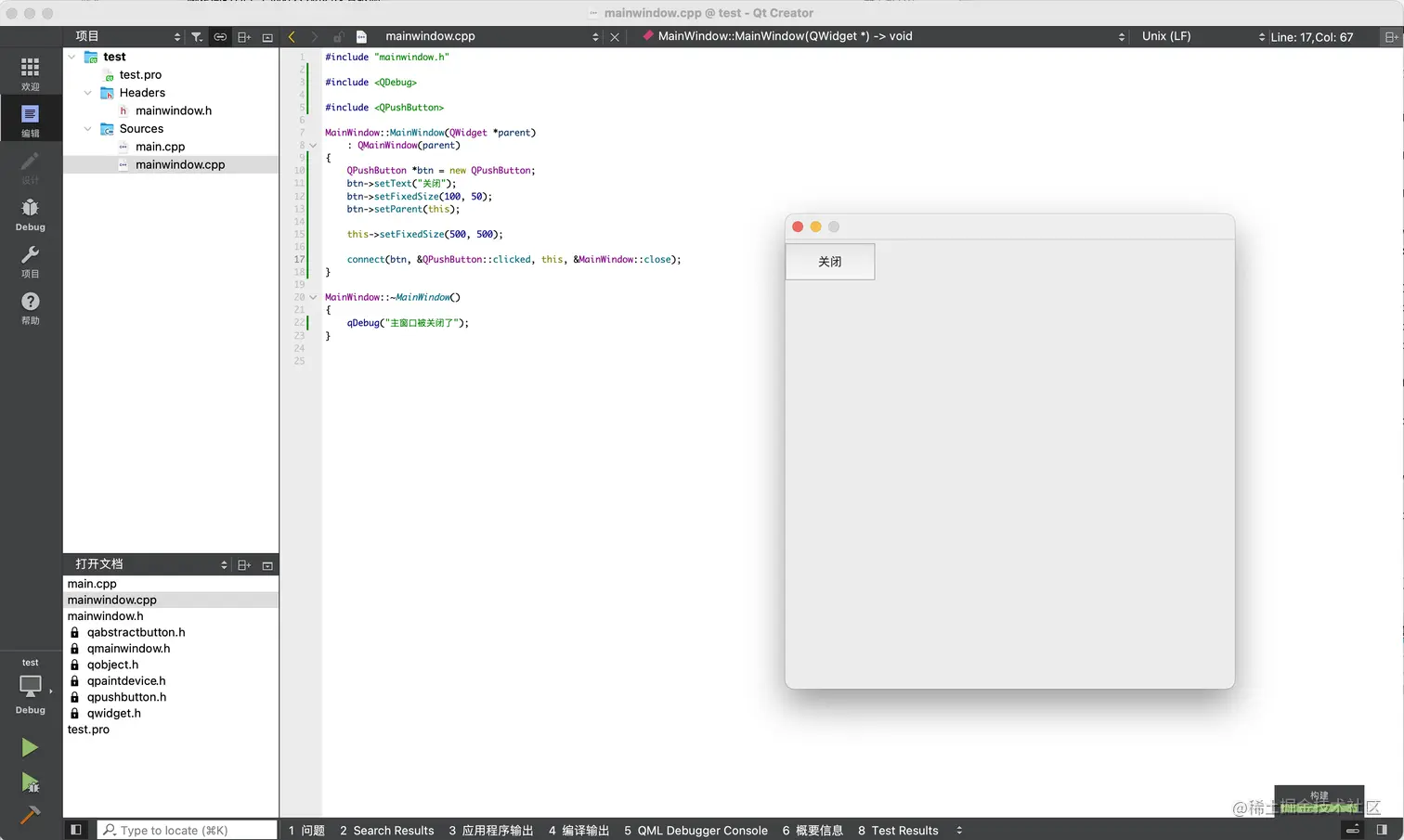Image resolution: width=1404 pixels, height=840 pixels.
Task: Open Help mode with the question mark icon
Action: [30, 307]
